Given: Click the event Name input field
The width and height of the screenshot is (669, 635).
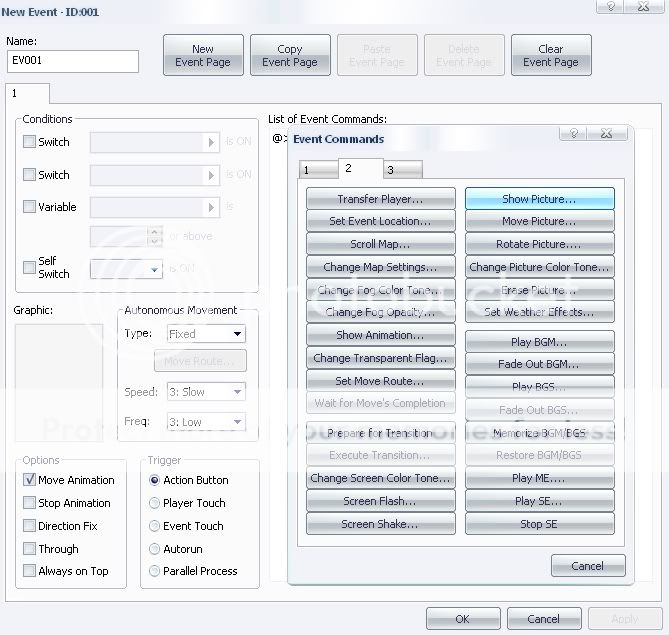Looking at the screenshot, I should [x=72, y=62].
